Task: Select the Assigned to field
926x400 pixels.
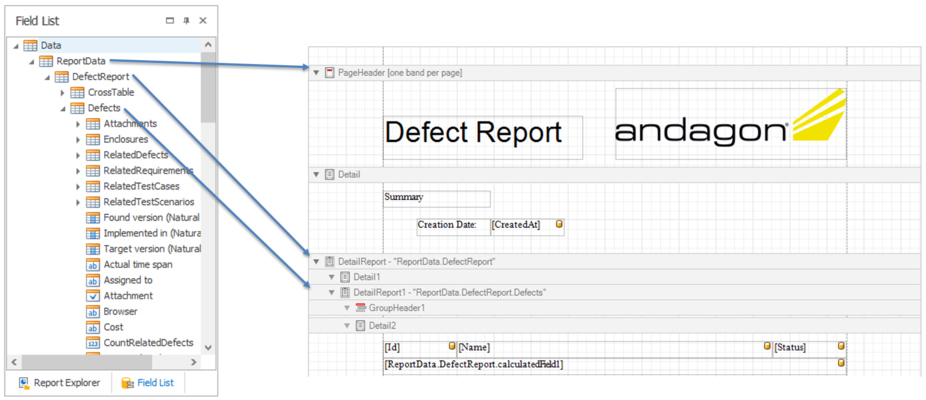Action: click(128, 280)
